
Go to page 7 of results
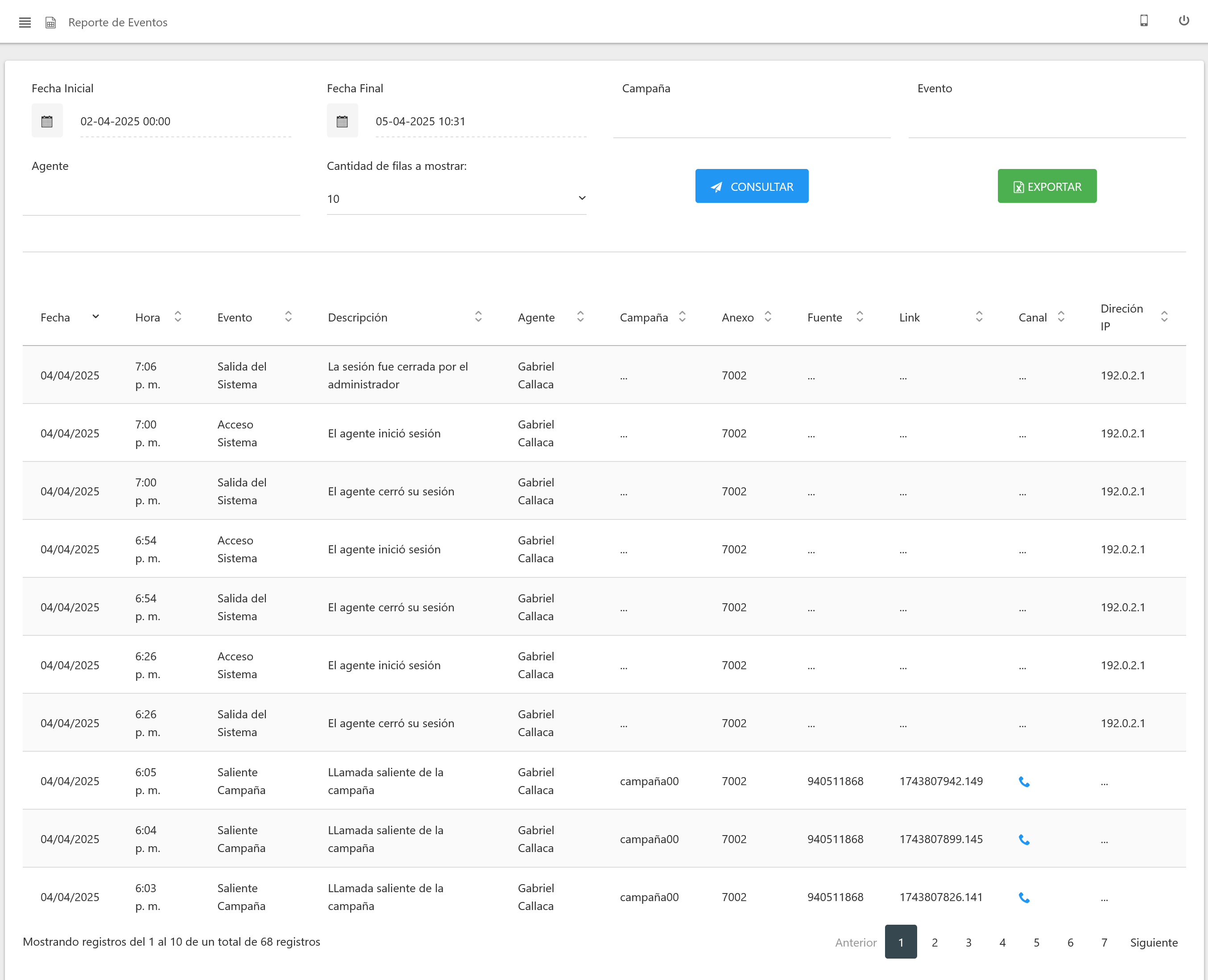tap(1104, 942)
